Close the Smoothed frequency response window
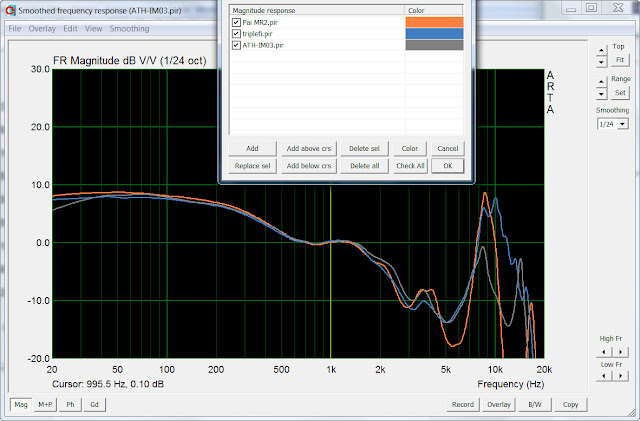The height and width of the screenshot is (421, 640). click(x=618, y=8)
